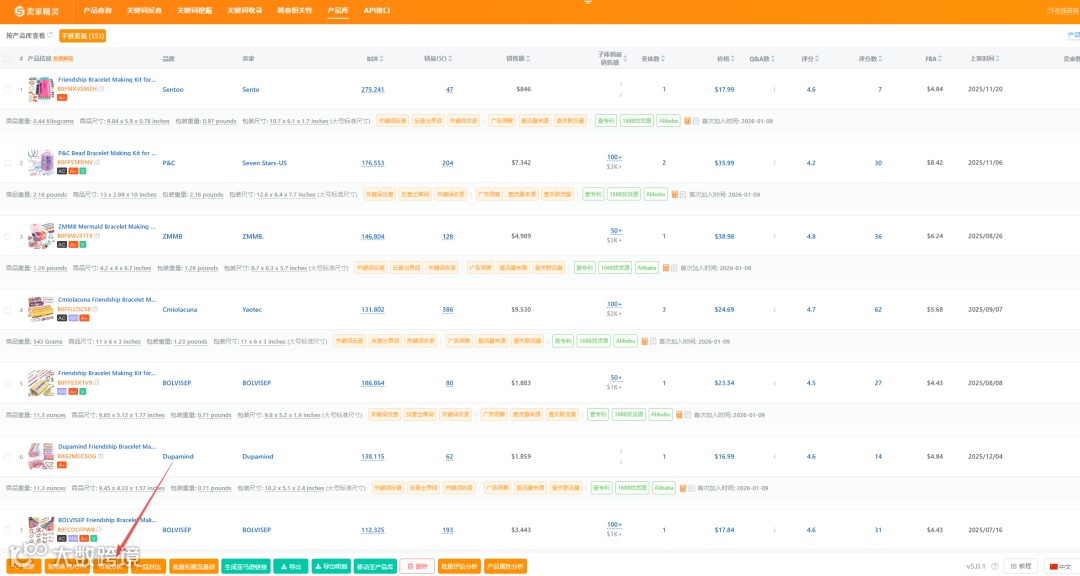This screenshot has height=576, width=1080.
Task: Open note icon in Dupamind detail row
Action: click(691, 488)
